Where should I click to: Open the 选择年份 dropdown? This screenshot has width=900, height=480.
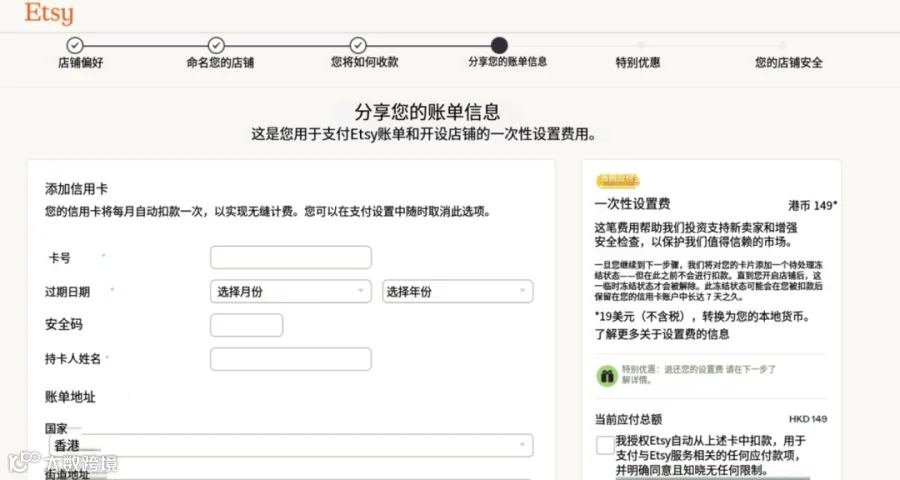pos(457,291)
